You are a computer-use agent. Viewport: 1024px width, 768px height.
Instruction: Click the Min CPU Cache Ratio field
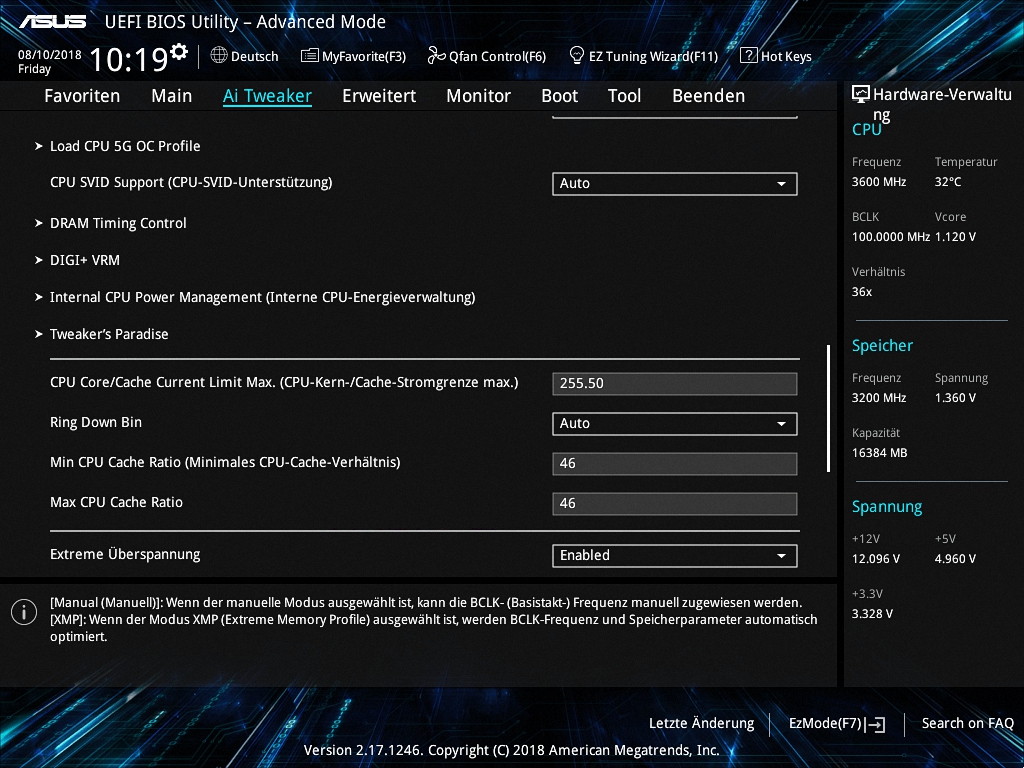(675, 464)
